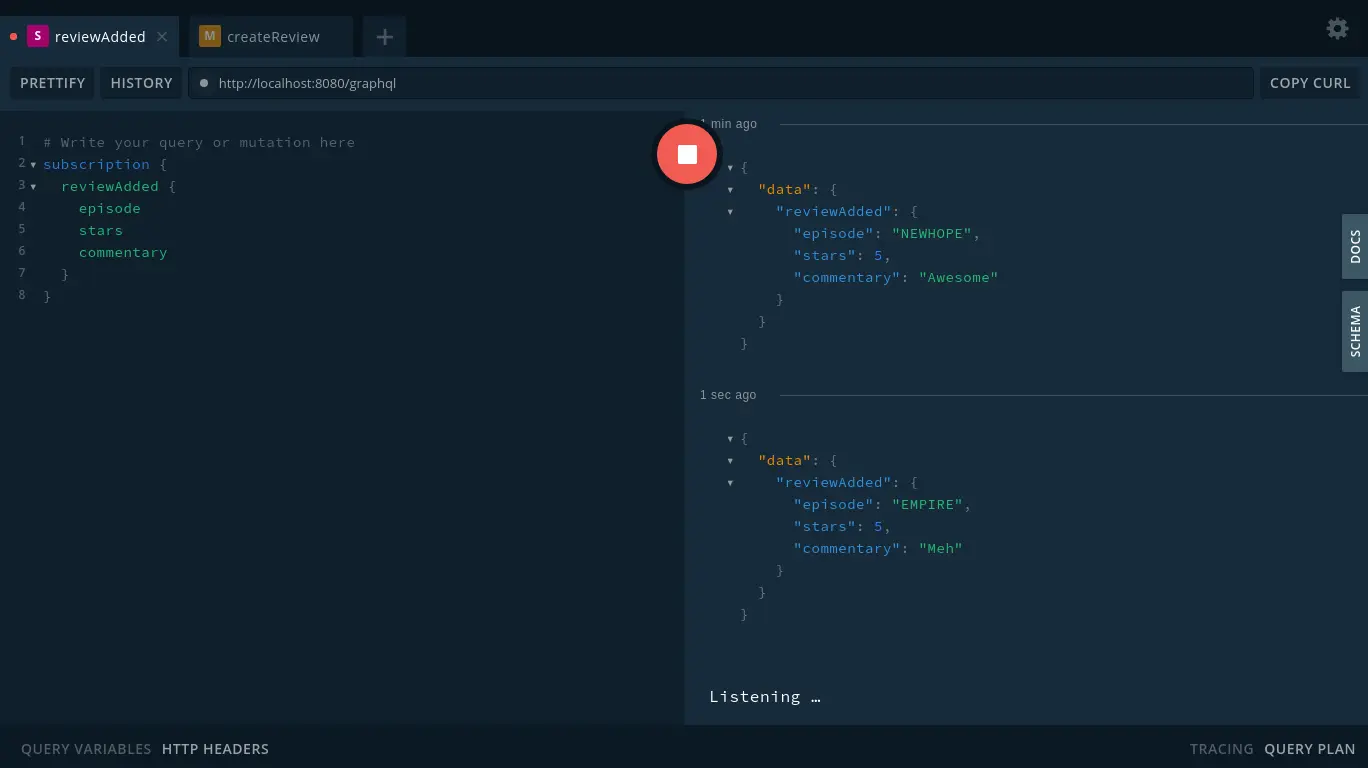Click the pink S subscription icon

(38, 36)
